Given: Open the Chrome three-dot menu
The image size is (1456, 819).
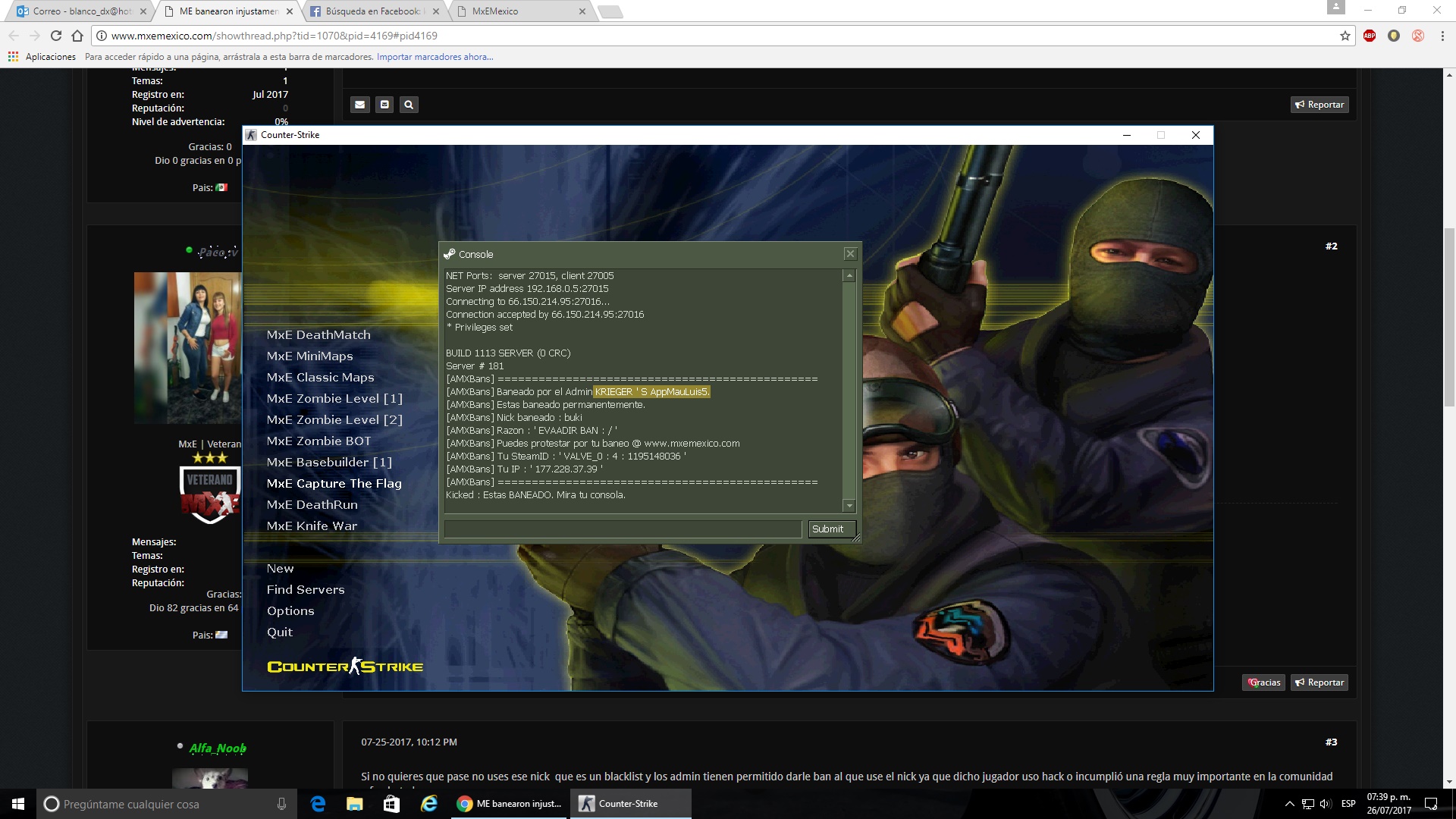Looking at the screenshot, I should point(1442,36).
